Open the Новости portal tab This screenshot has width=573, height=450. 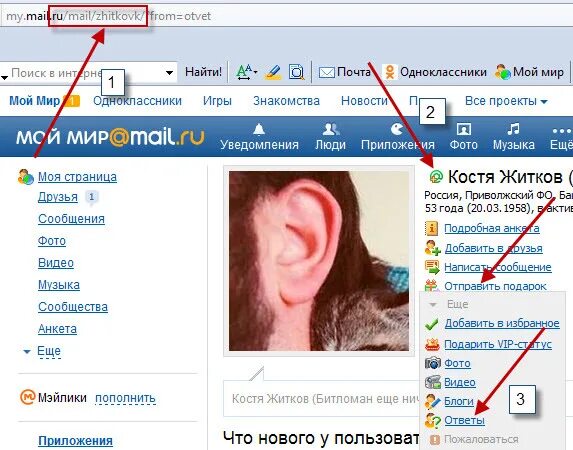[364, 101]
